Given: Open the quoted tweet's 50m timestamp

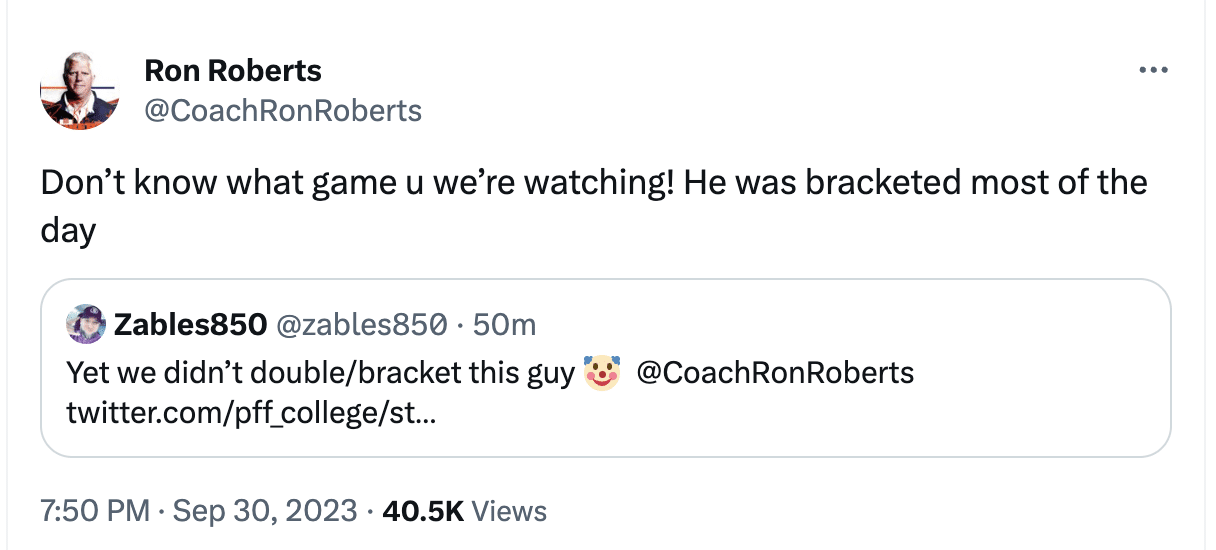Looking at the screenshot, I should pyautogui.click(x=504, y=324).
